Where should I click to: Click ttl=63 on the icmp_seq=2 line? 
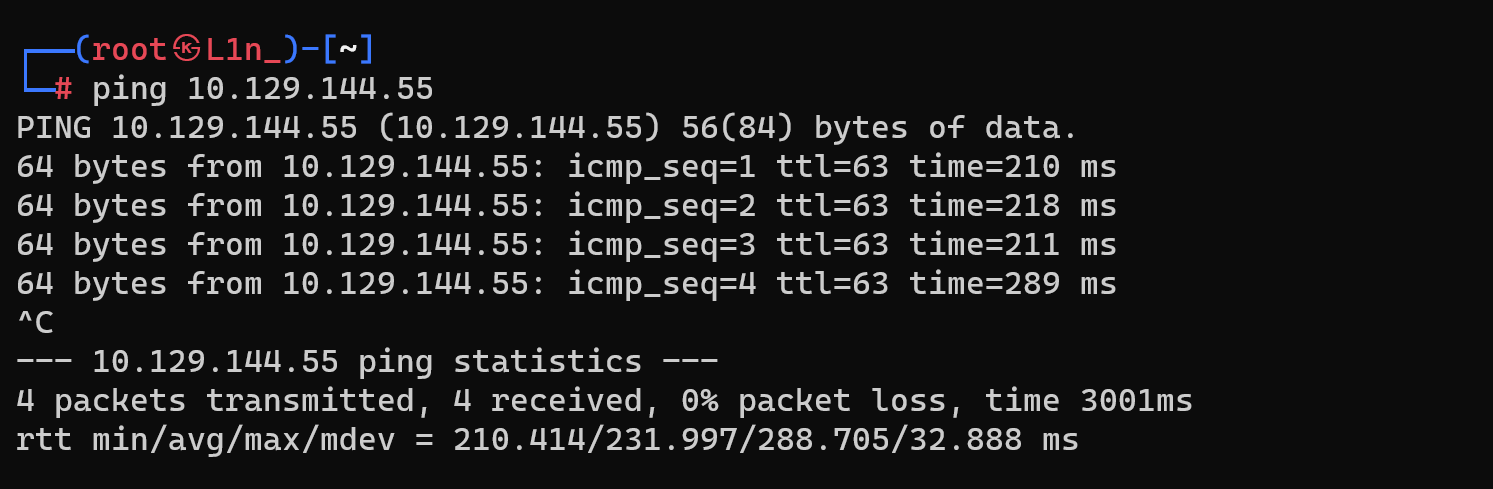tap(832, 206)
